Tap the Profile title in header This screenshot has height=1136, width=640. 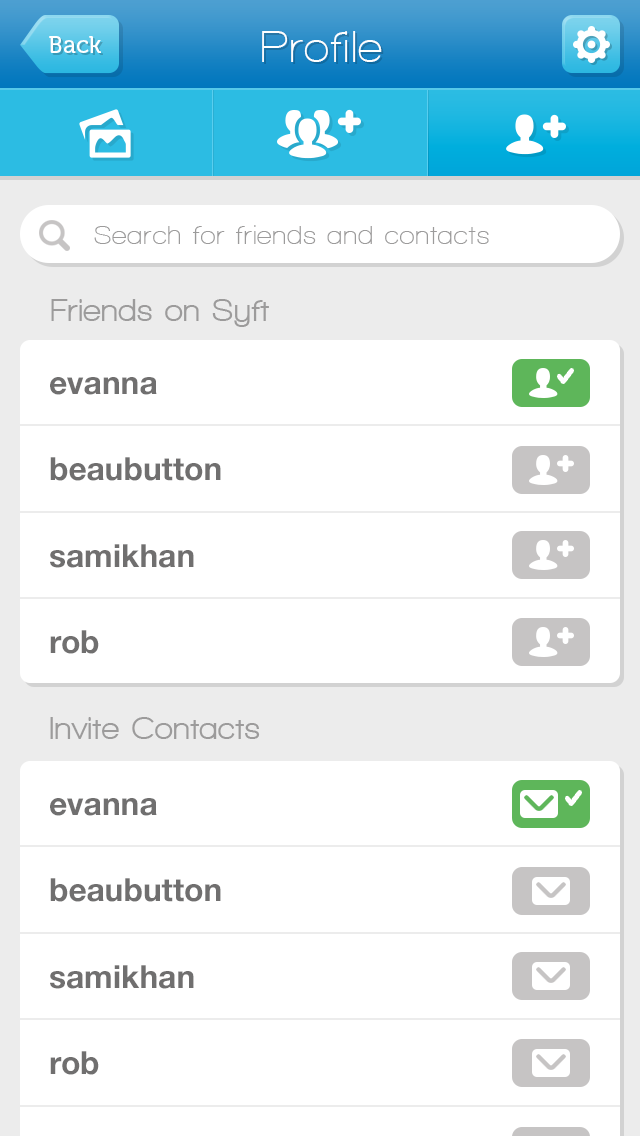[321, 47]
